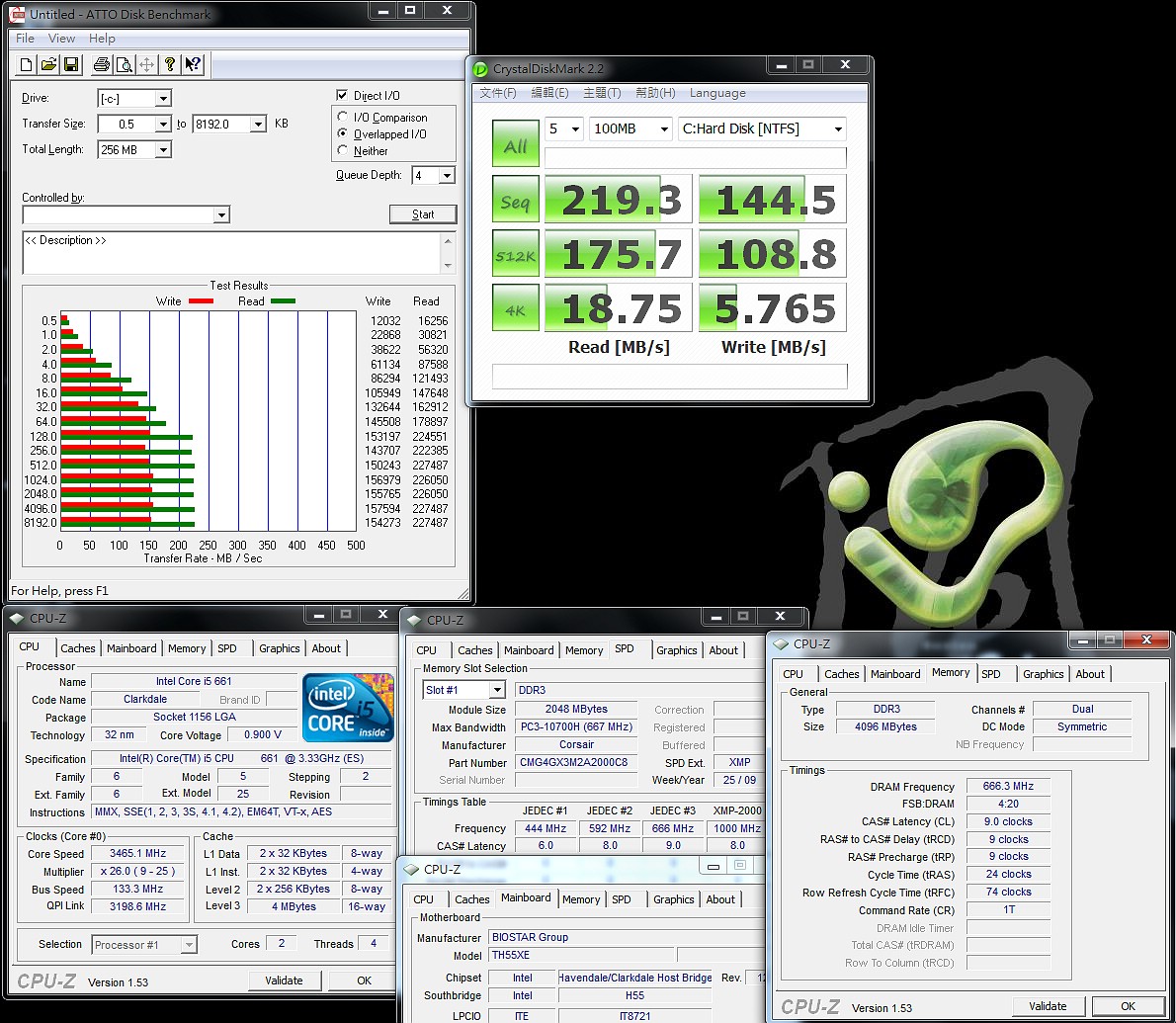Click the Seq read result 219.3

[618, 200]
